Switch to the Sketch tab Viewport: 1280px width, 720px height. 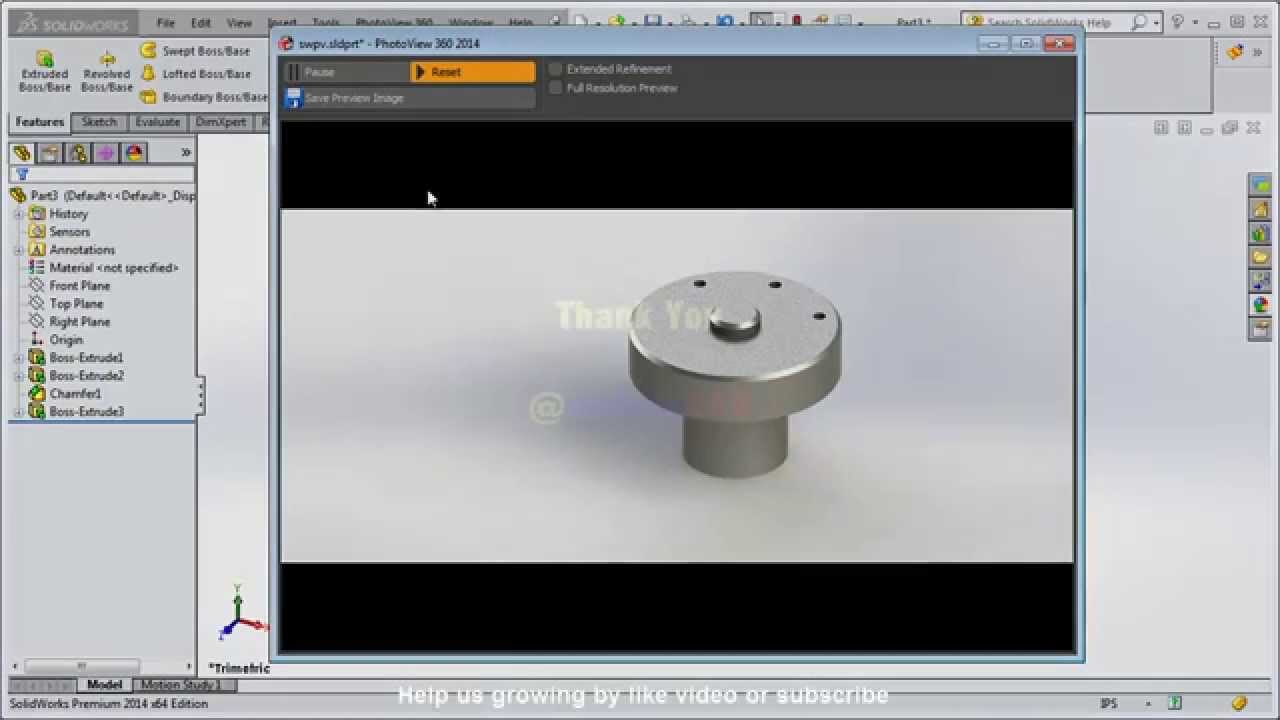tap(99, 122)
